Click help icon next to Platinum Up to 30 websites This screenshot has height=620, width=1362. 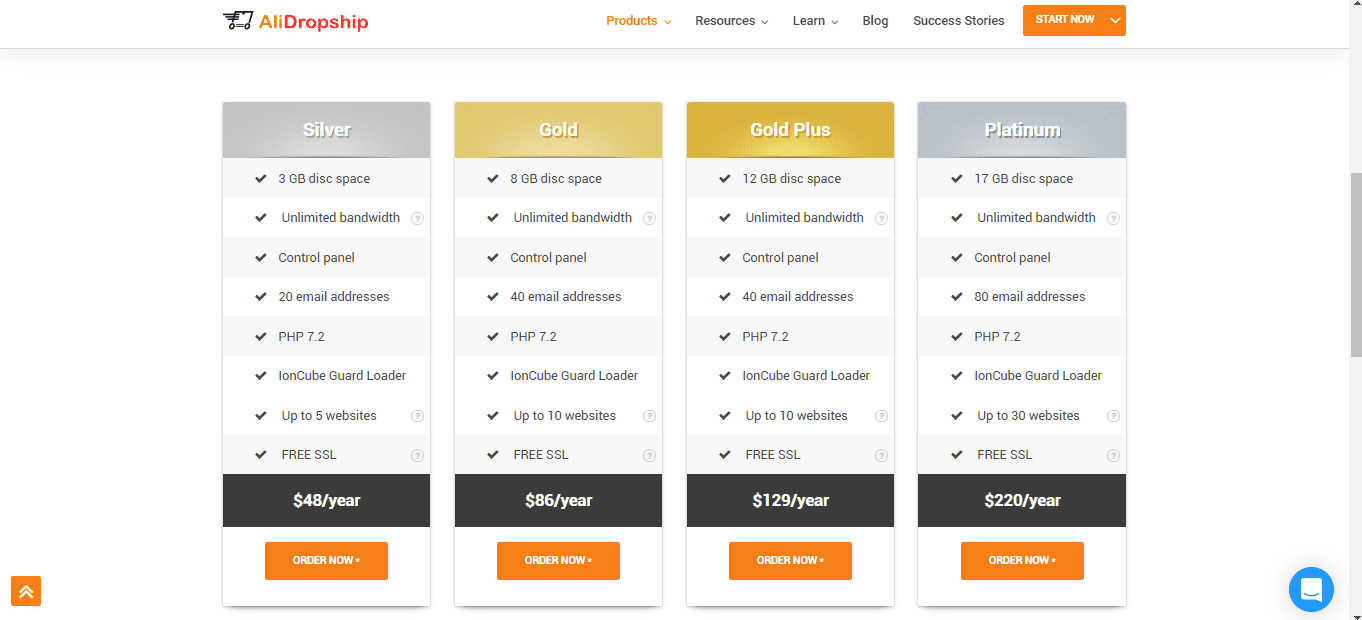point(1113,416)
